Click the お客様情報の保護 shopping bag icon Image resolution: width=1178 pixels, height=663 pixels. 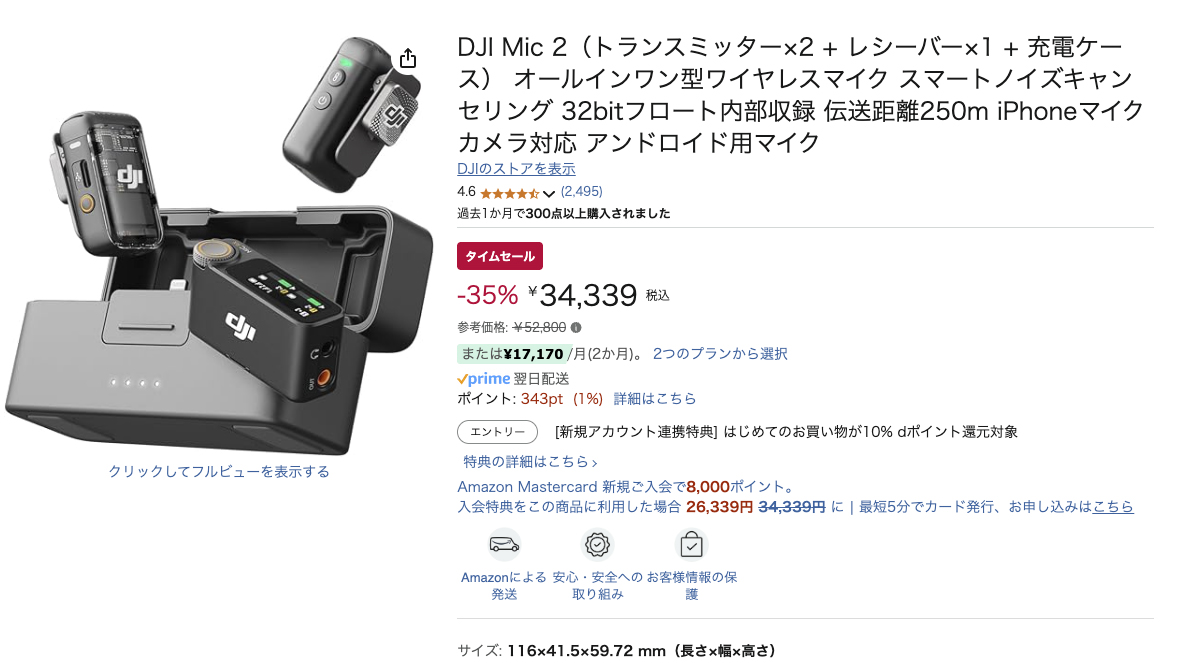click(691, 544)
